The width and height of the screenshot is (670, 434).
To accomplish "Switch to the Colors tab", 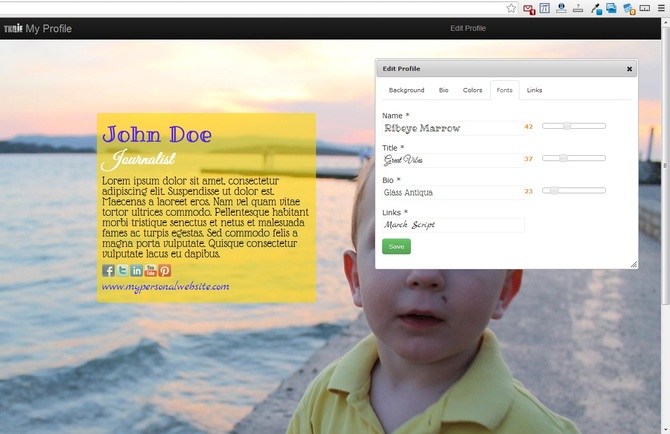I will click(x=472, y=90).
